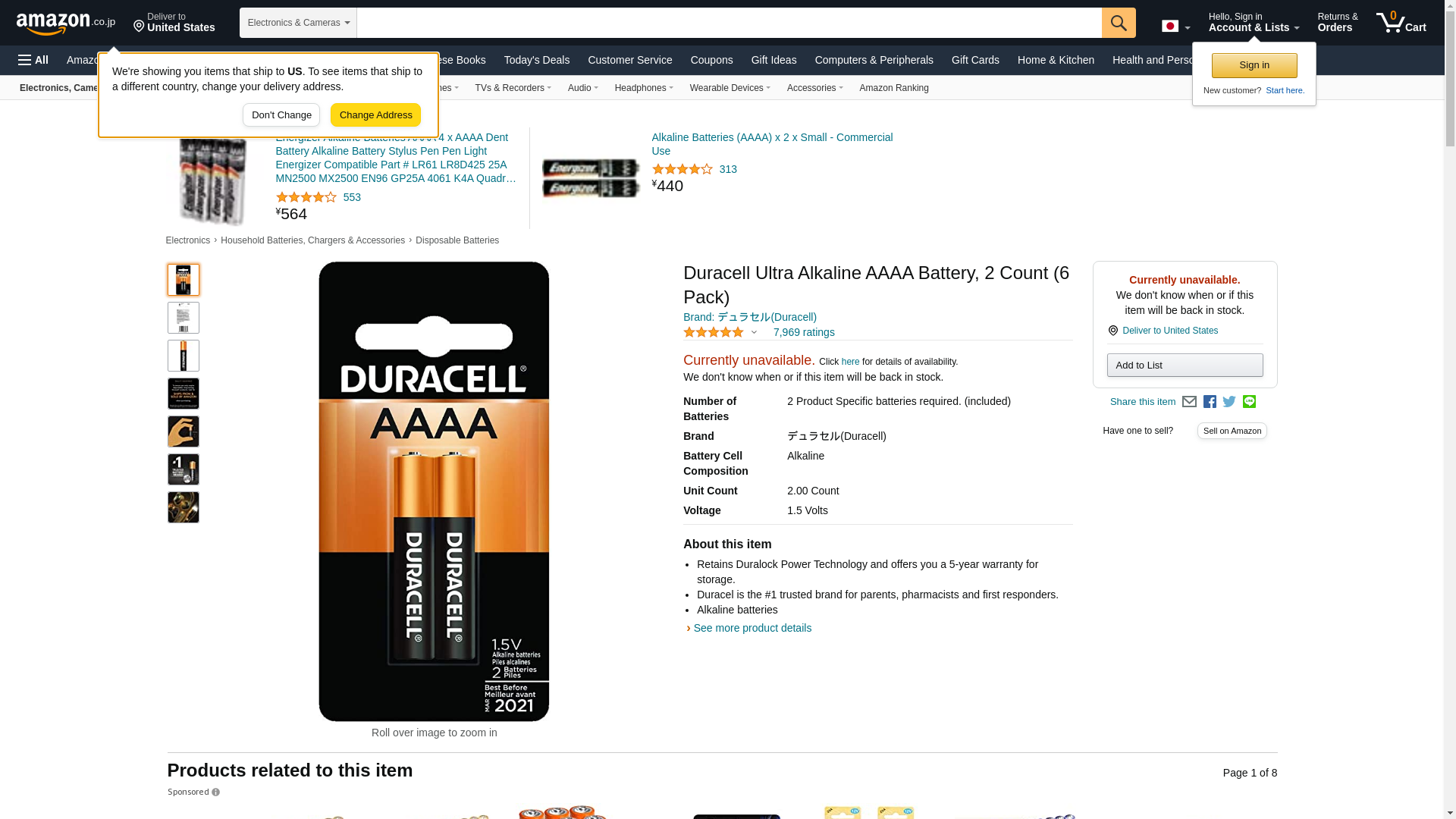Click the search magnifier button
The image size is (1456, 819).
pyautogui.click(x=1119, y=23)
